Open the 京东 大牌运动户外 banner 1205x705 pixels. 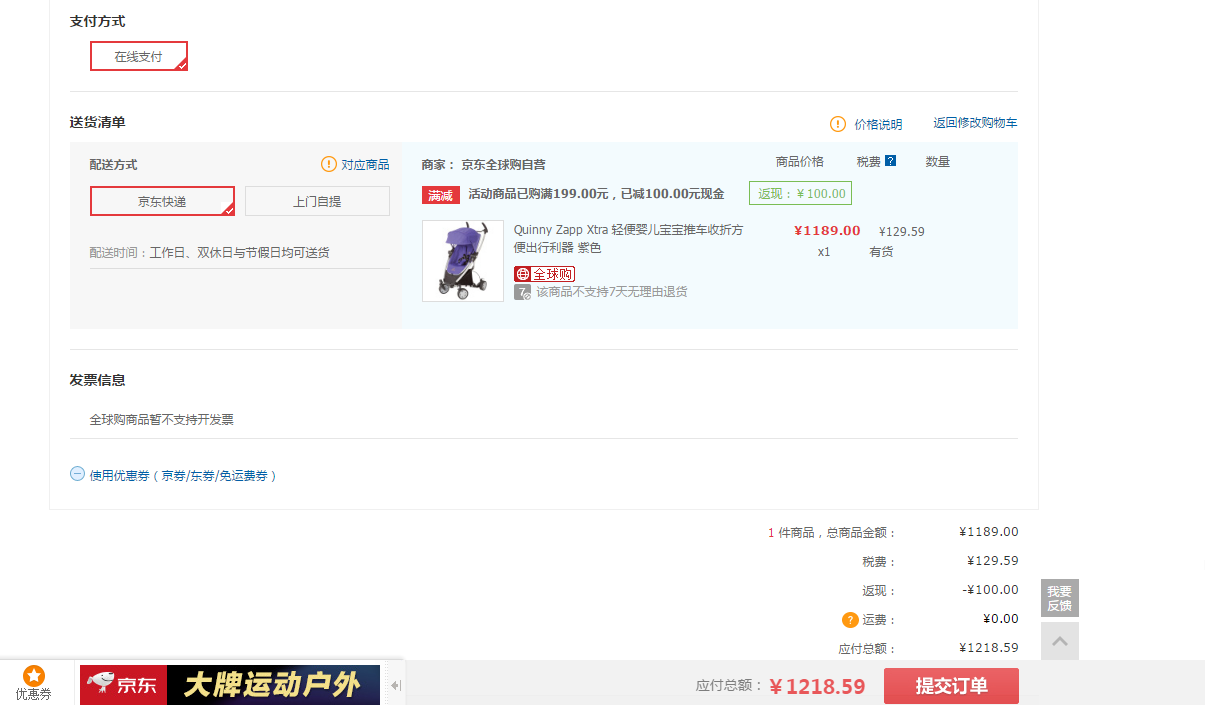pyautogui.click(x=230, y=685)
